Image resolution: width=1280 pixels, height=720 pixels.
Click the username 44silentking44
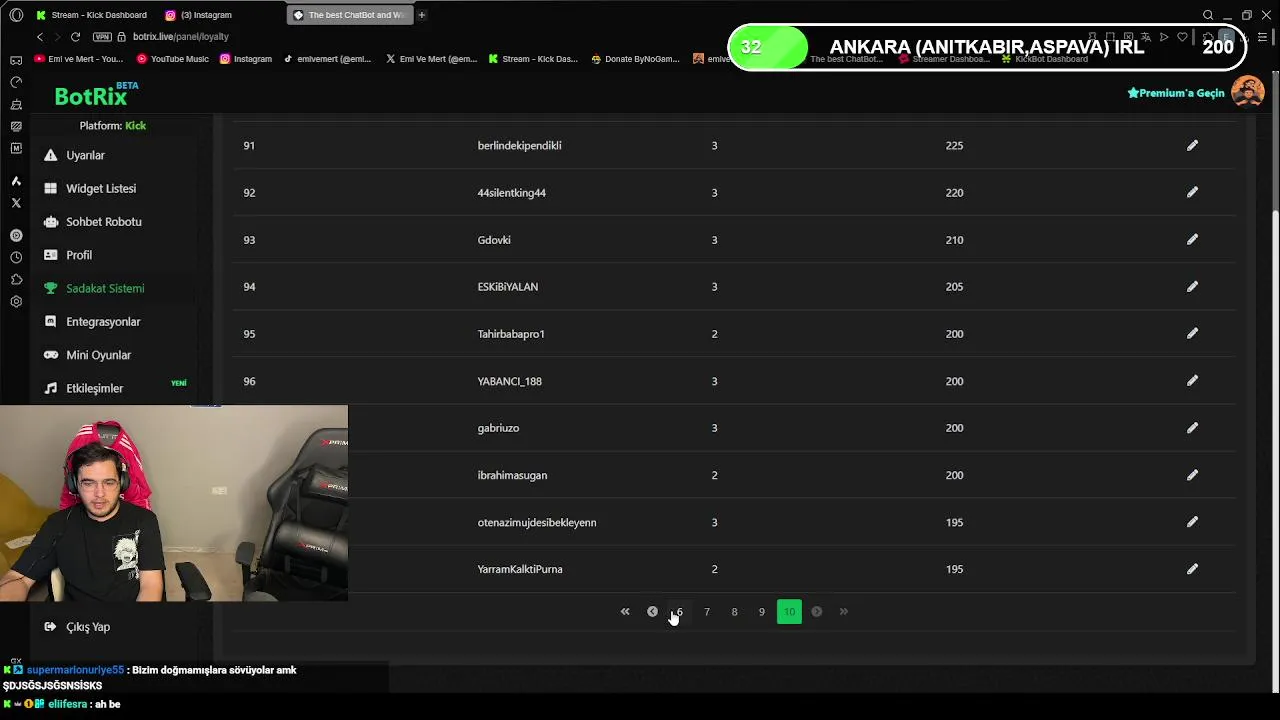coord(511,192)
